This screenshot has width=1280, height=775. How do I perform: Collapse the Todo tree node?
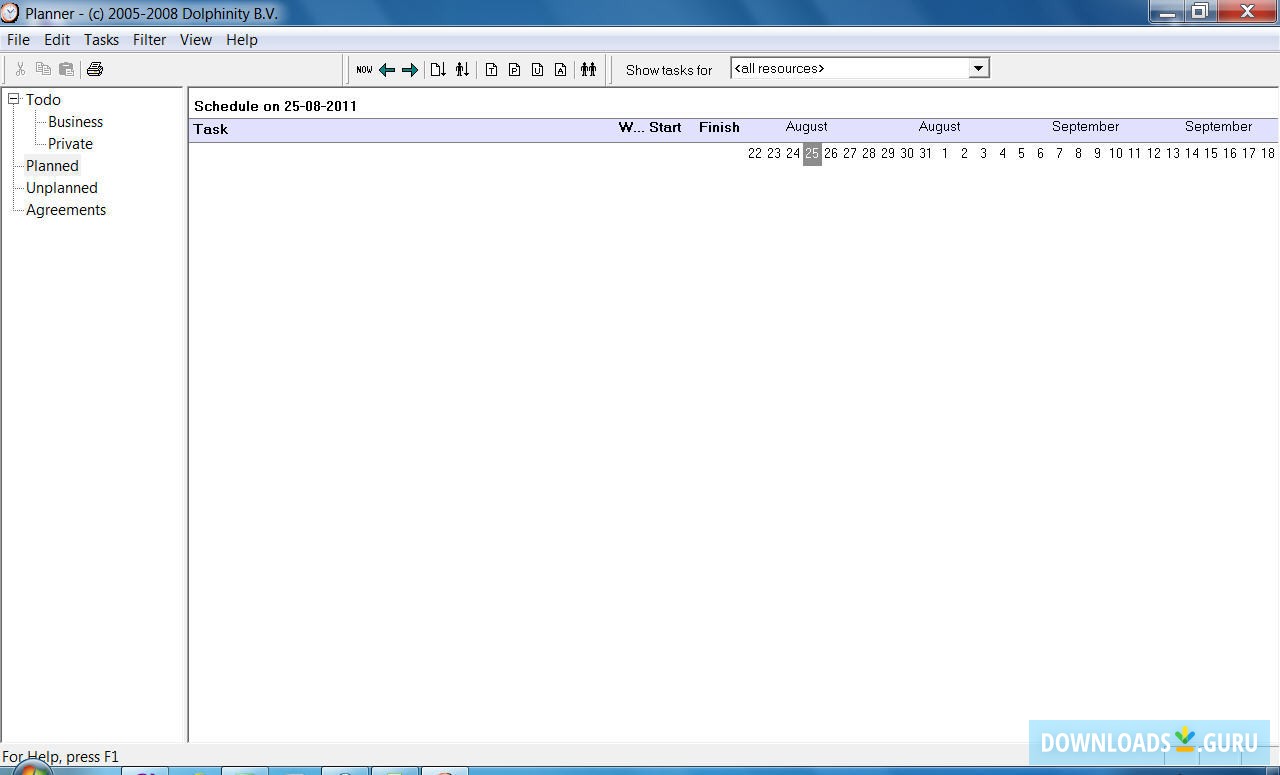pyautogui.click(x=14, y=99)
